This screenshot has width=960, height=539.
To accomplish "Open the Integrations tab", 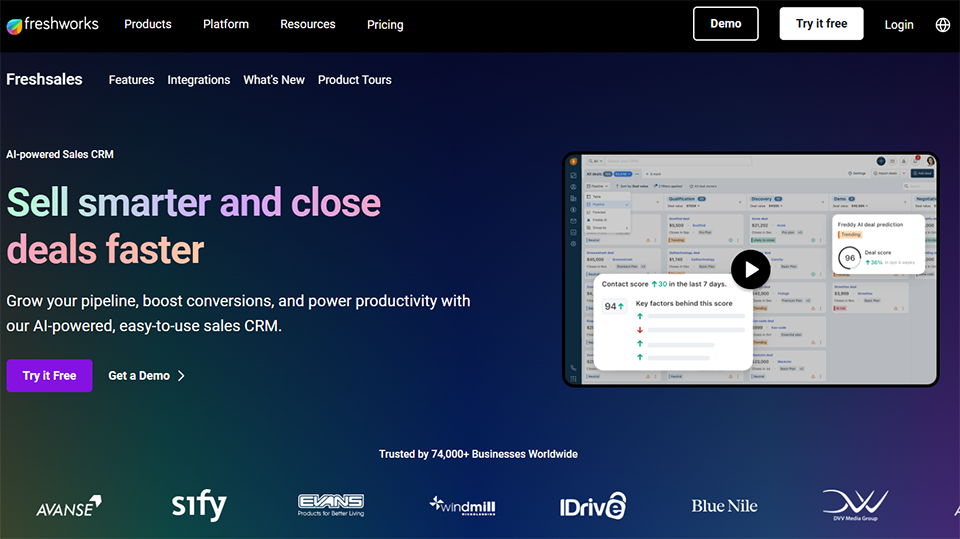I will pos(199,80).
